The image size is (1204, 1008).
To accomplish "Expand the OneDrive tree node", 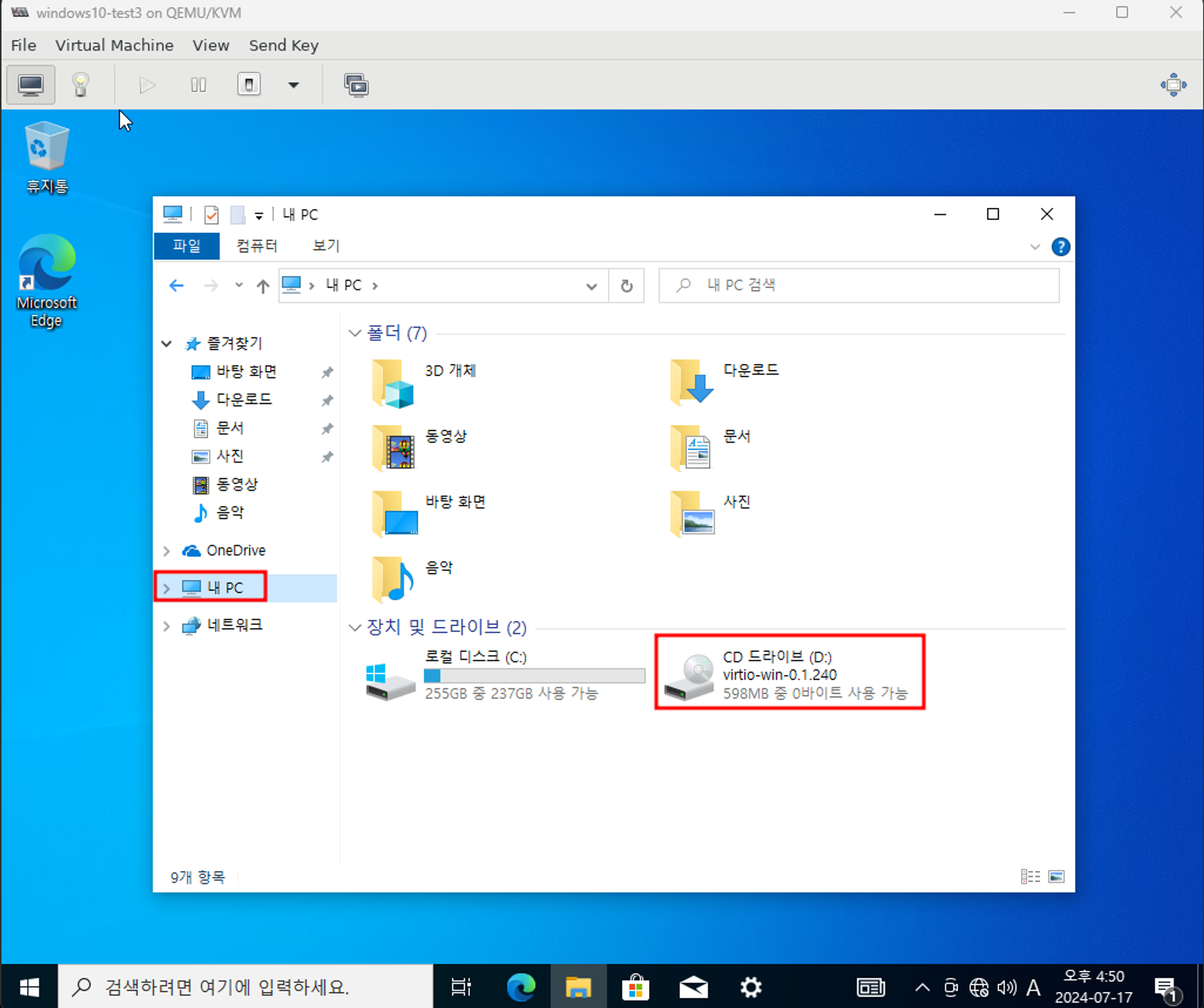I will point(167,551).
